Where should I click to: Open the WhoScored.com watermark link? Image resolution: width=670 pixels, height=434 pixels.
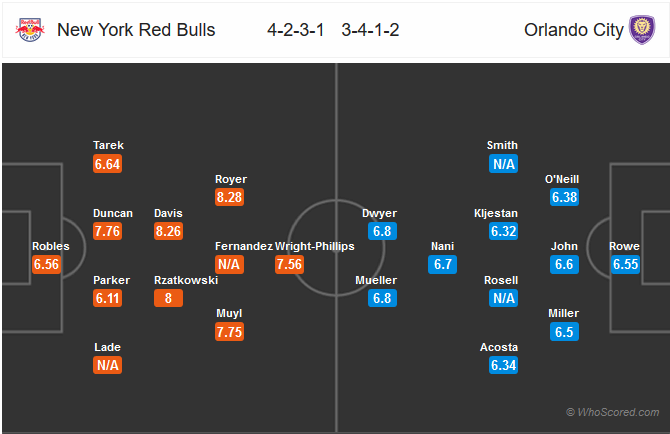coord(613,412)
